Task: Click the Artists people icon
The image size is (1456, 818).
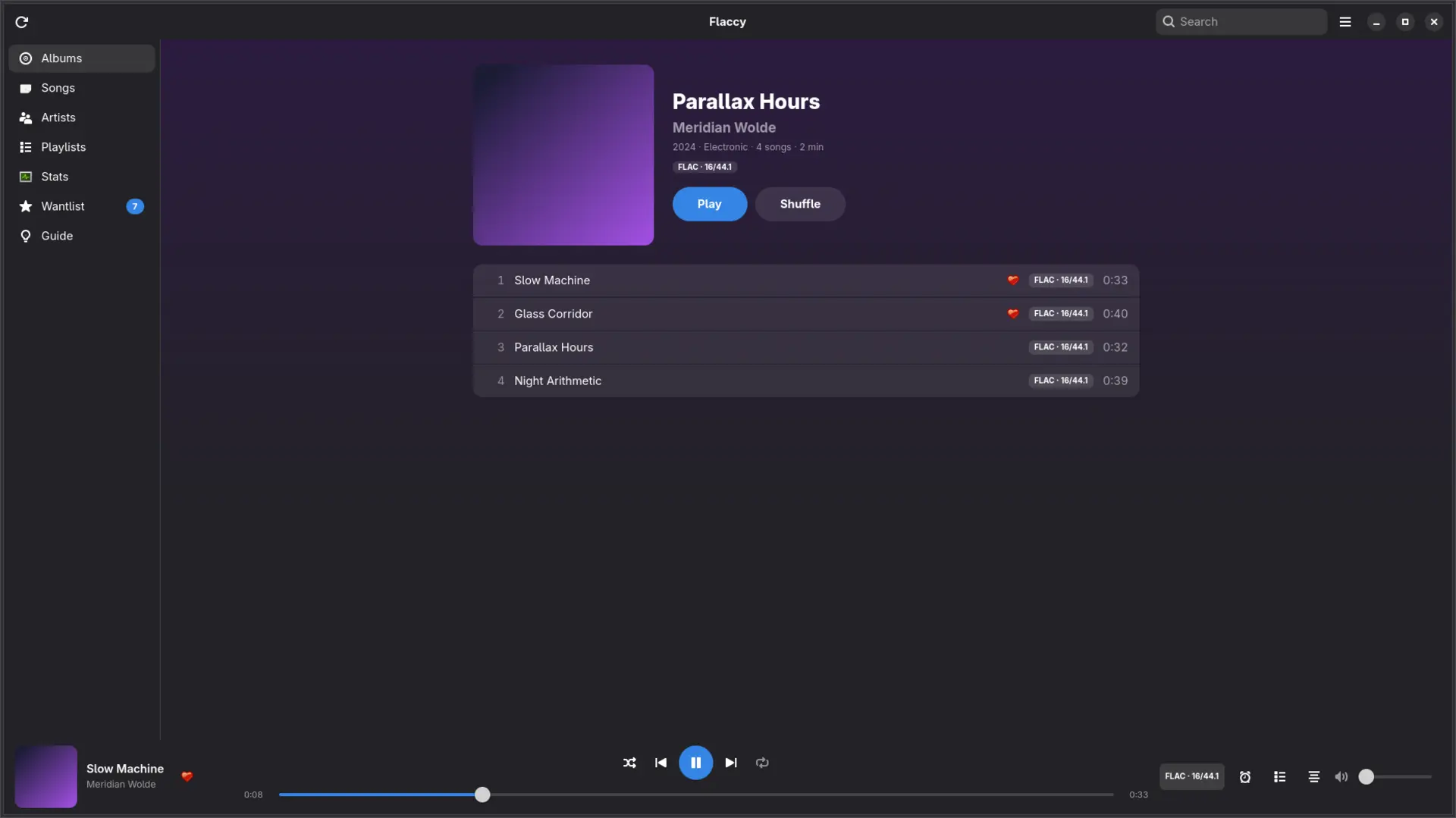Action: pyautogui.click(x=26, y=118)
